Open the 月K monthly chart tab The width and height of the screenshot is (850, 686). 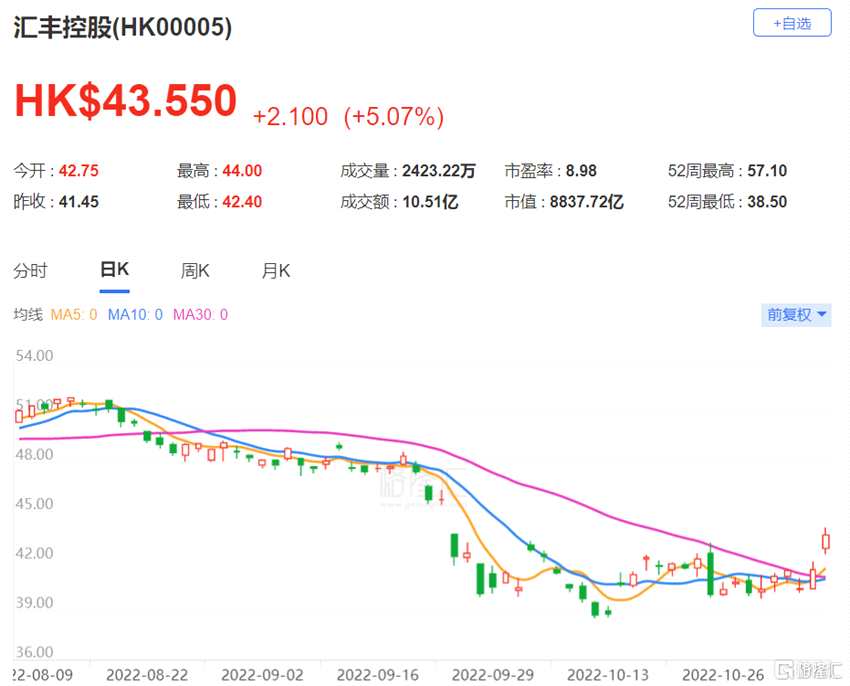tap(276, 270)
